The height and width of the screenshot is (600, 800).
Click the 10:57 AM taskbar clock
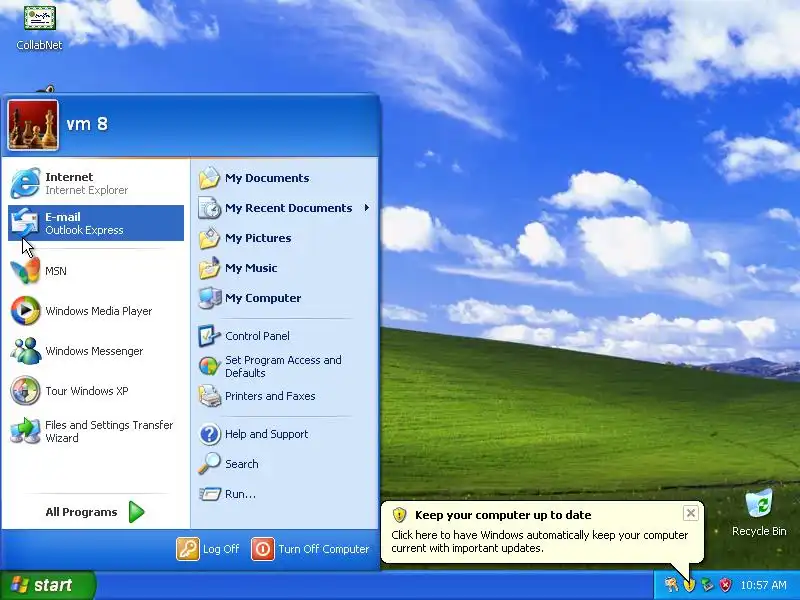(x=763, y=585)
